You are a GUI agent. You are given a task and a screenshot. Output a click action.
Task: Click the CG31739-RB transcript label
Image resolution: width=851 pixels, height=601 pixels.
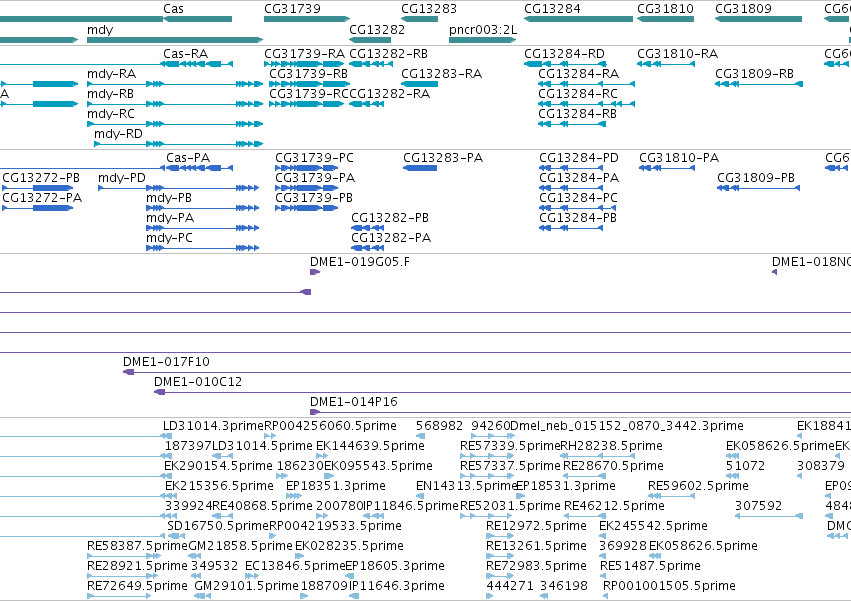click(x=308, y=74)
